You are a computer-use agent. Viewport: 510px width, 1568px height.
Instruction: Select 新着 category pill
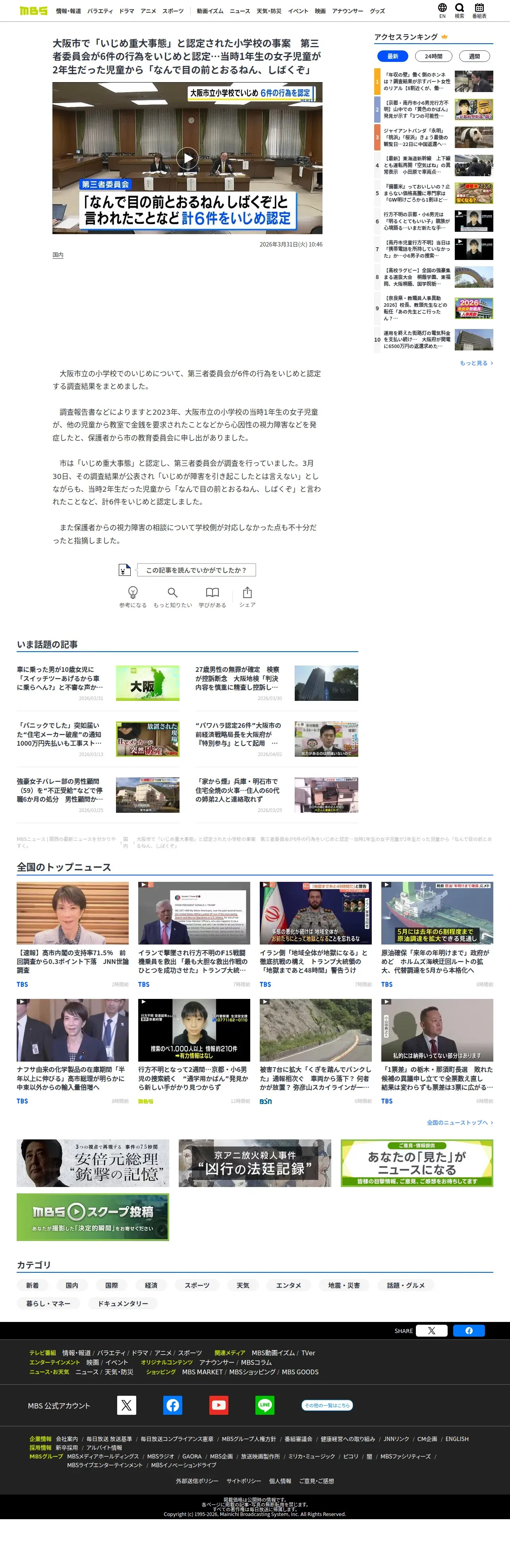click(x=32, y=1285)
